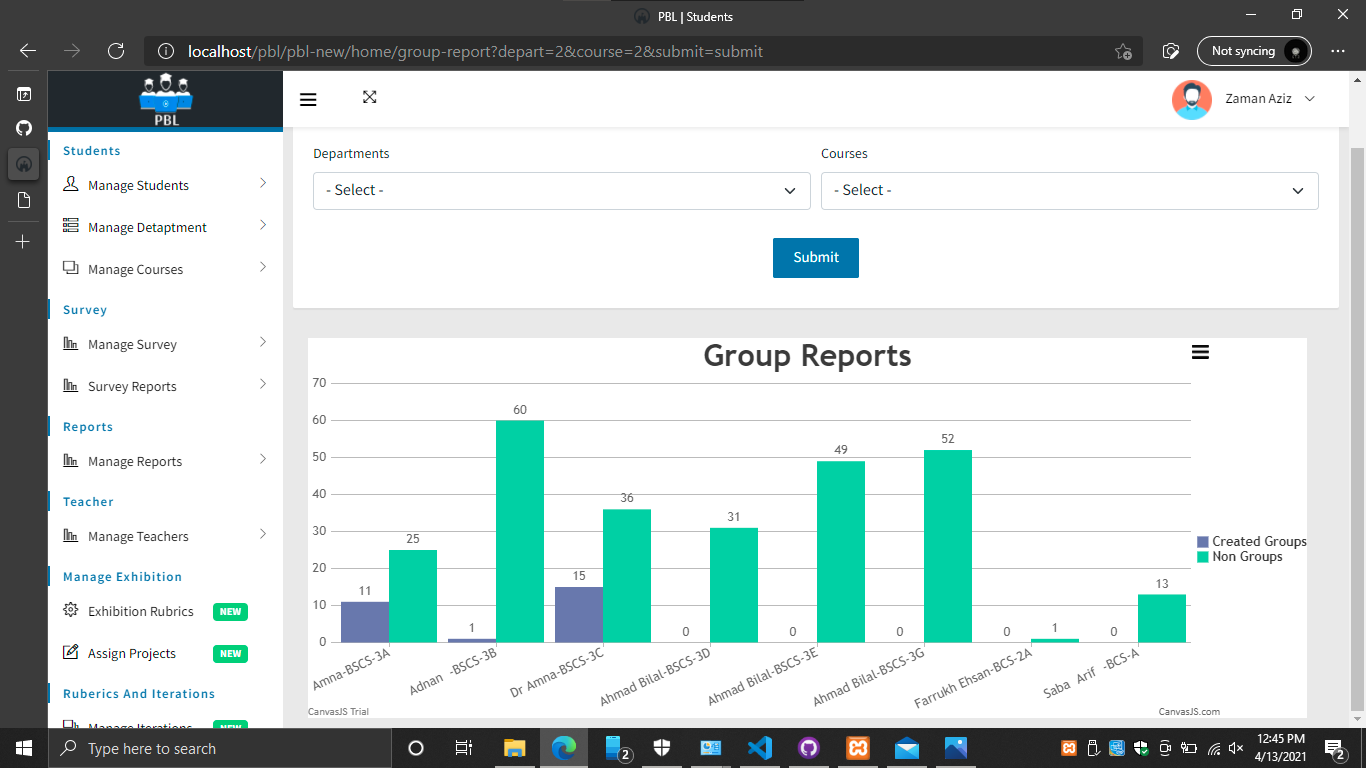The width and height of the screenshot is (1366, 768).
Task: Select the Survey Reports icon
Action: coord(70,385)
